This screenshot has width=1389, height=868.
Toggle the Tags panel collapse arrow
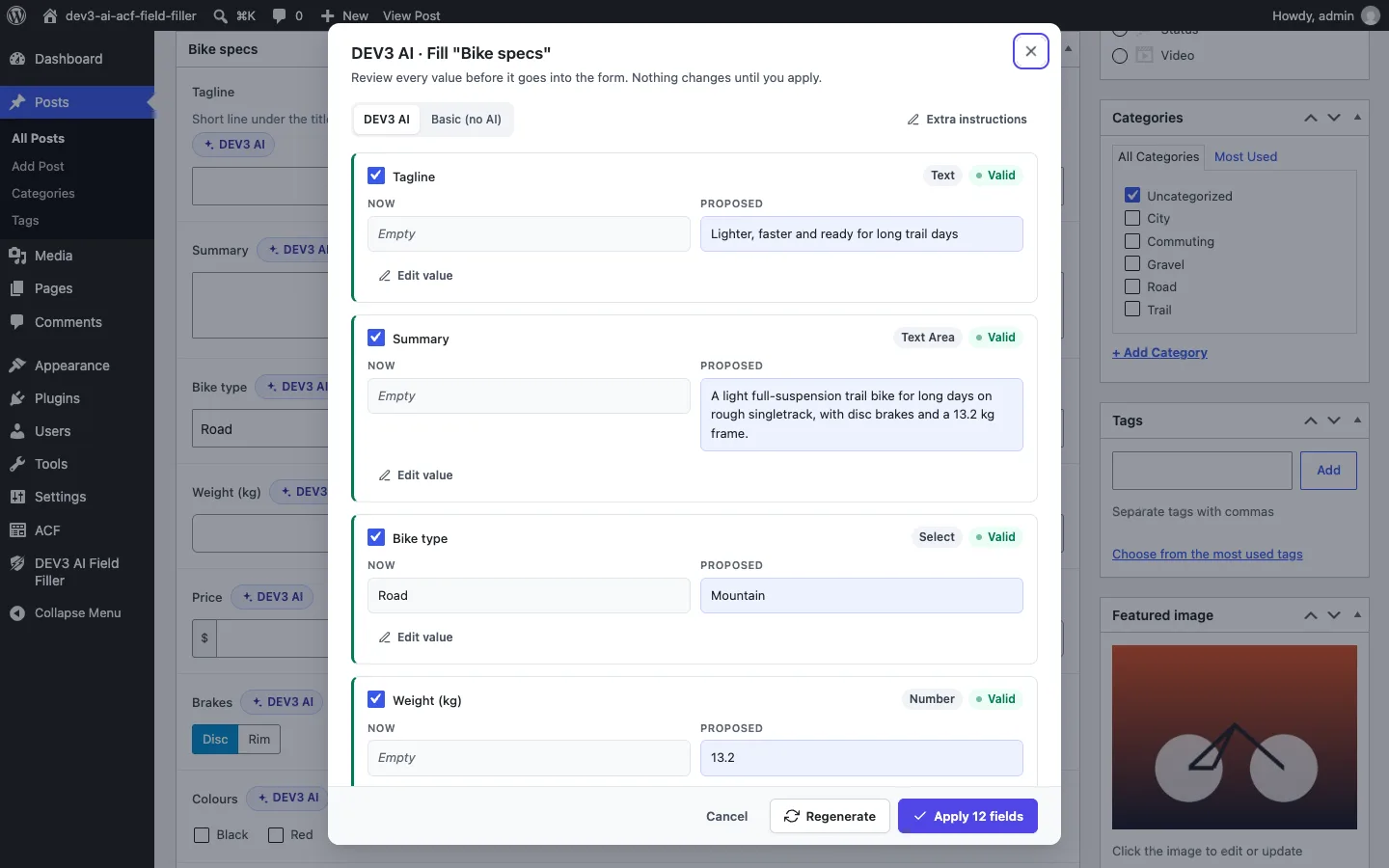(x=1357, y=420)
